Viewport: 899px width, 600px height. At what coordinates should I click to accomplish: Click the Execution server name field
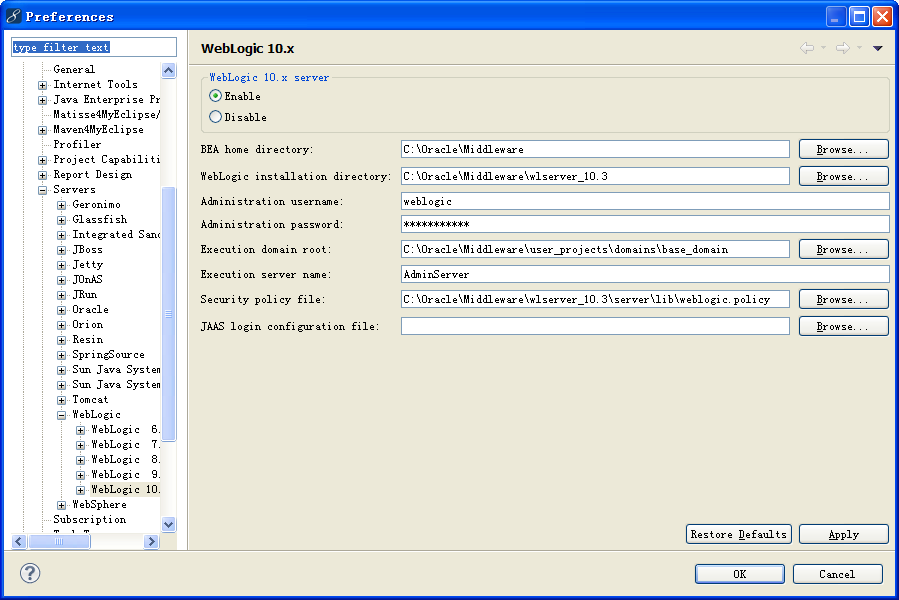point(645,274)
